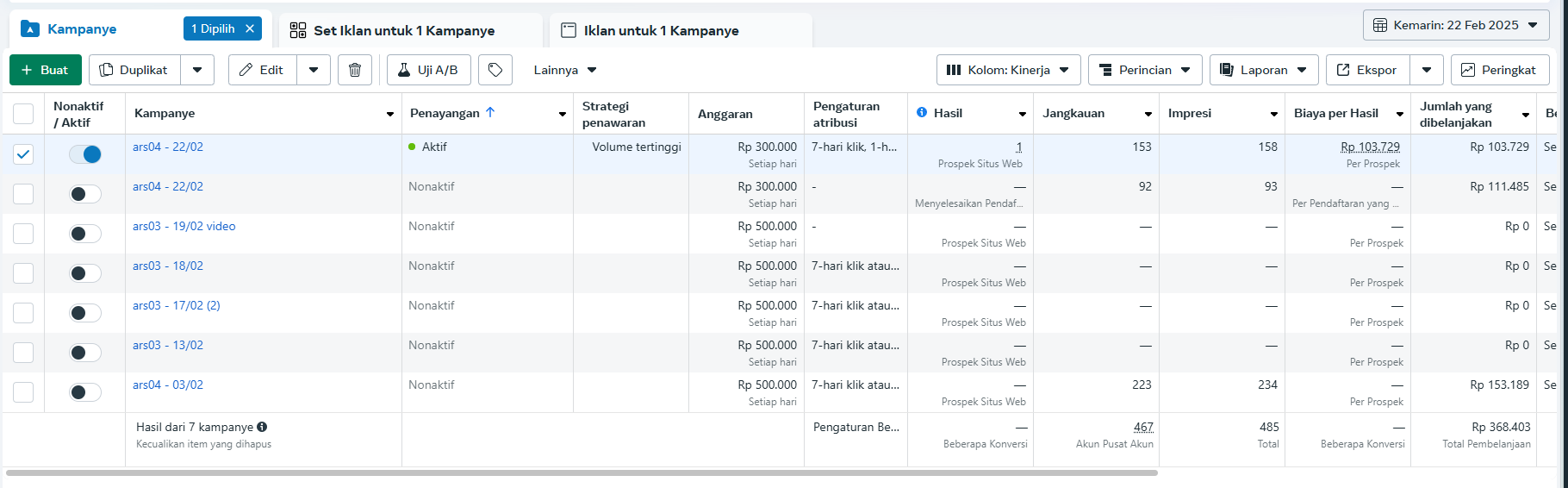Click the Hasil column info icon
Viewport: 1568px width, 488px height.
(922, 113)
